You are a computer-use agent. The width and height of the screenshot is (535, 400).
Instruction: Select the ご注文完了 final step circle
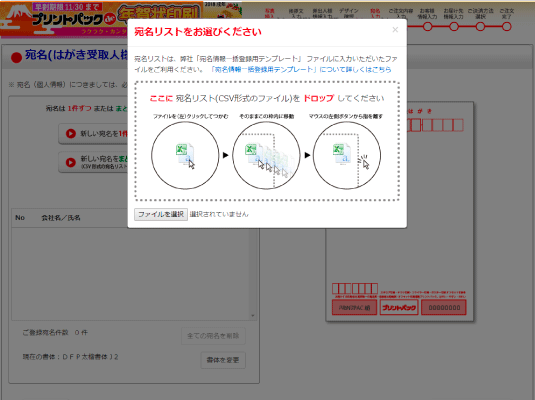click(x=507, y=27)
